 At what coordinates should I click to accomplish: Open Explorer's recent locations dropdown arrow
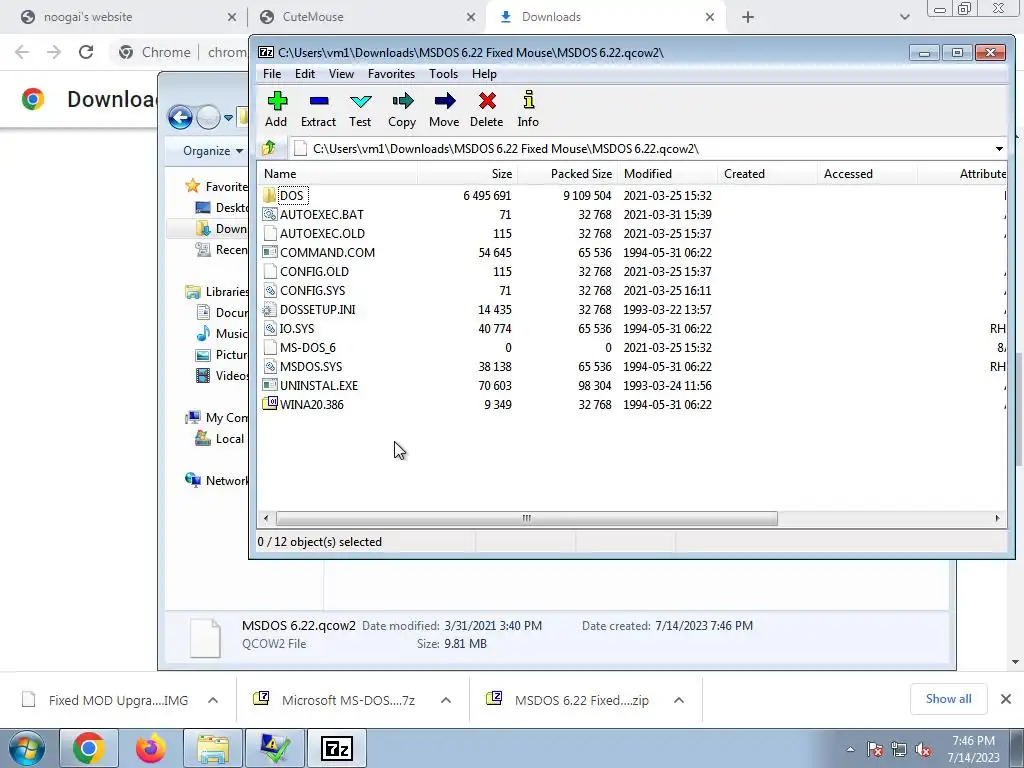[x=228, y=118]
